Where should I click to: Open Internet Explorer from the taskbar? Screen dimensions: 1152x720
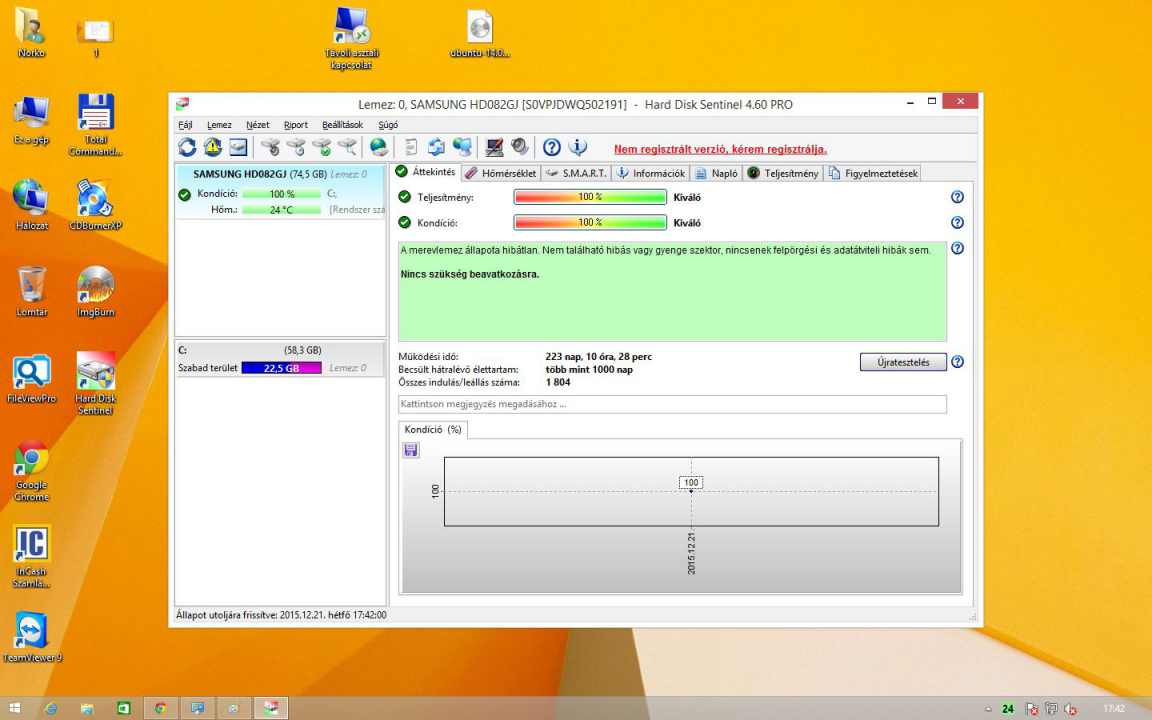click(x=51, y=708)
